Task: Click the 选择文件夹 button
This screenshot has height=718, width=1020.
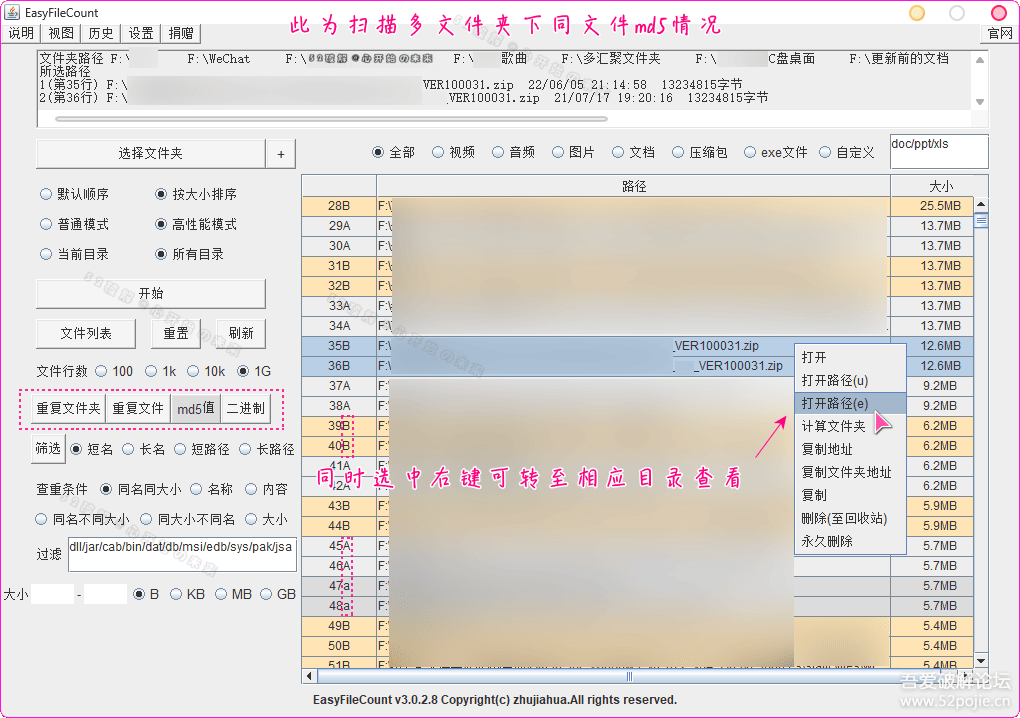Action: click(x=150, y=154)
